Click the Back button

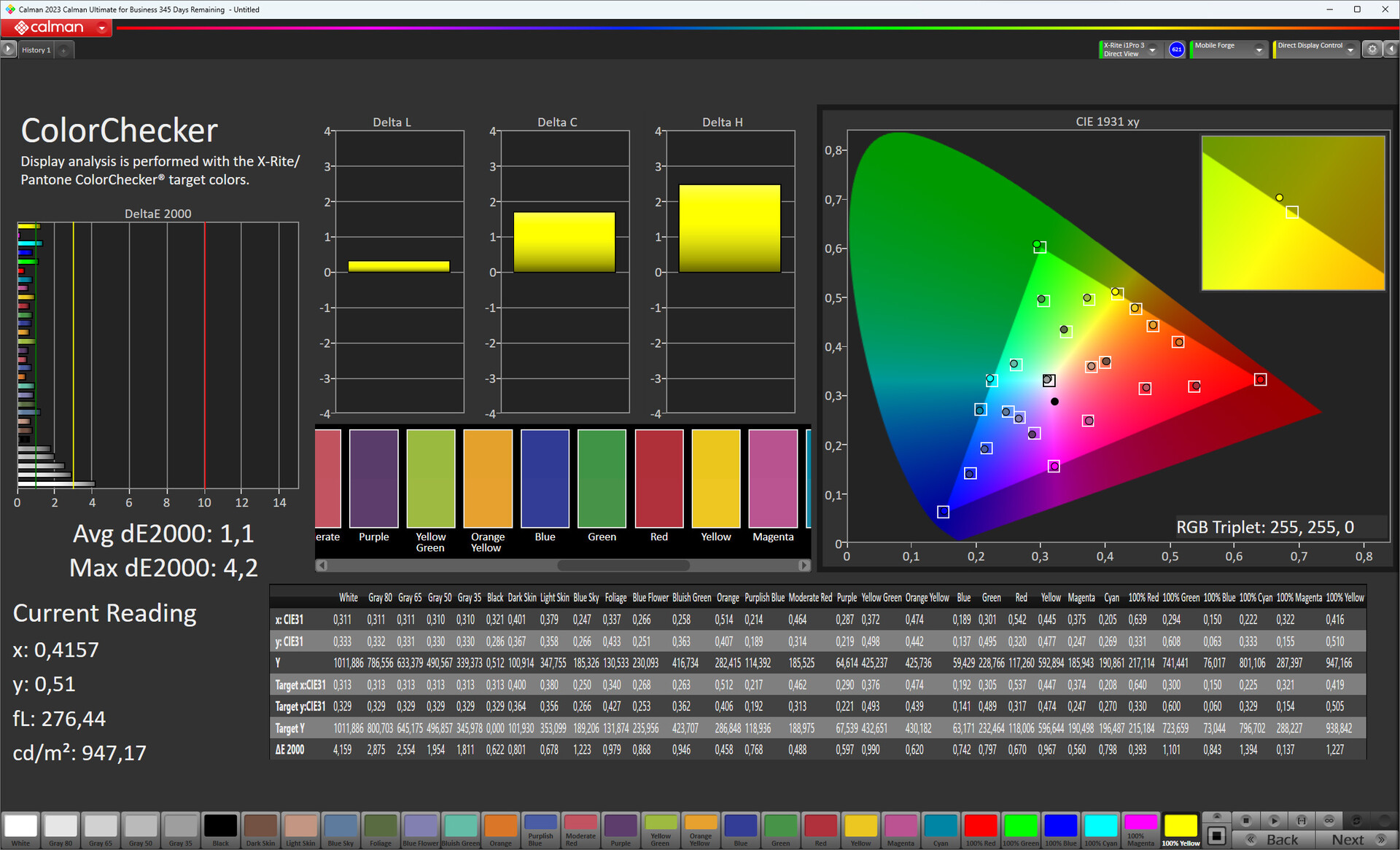click(x=1275, y=839)
